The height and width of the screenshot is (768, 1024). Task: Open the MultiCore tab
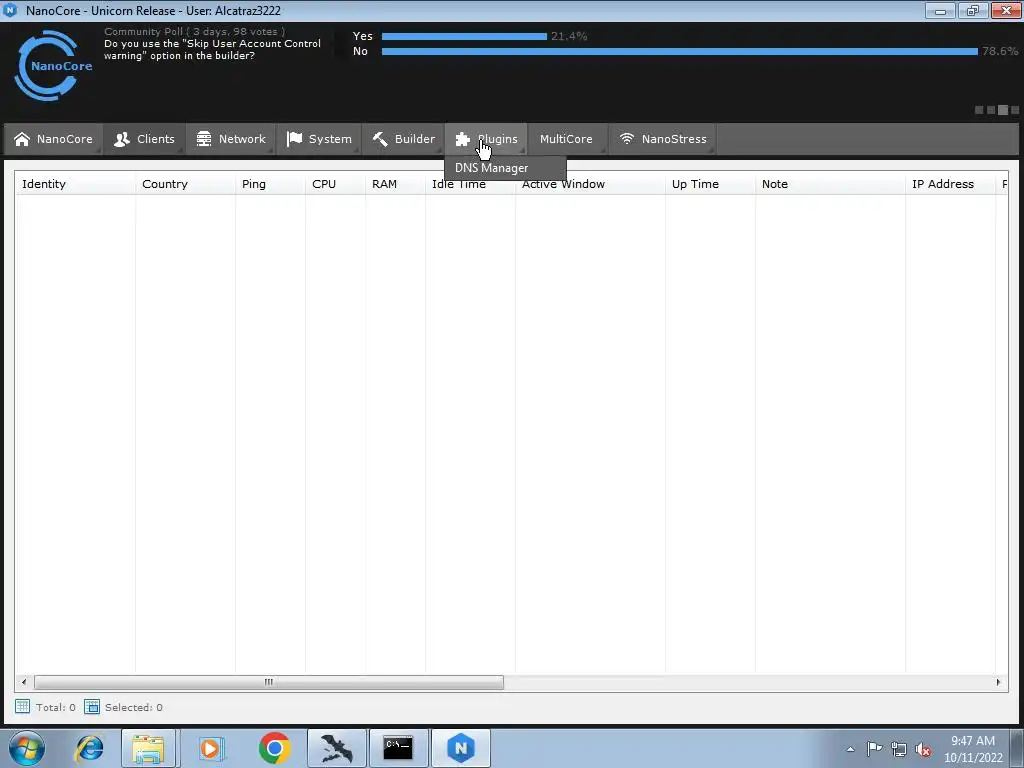click(x=566, y=139)
